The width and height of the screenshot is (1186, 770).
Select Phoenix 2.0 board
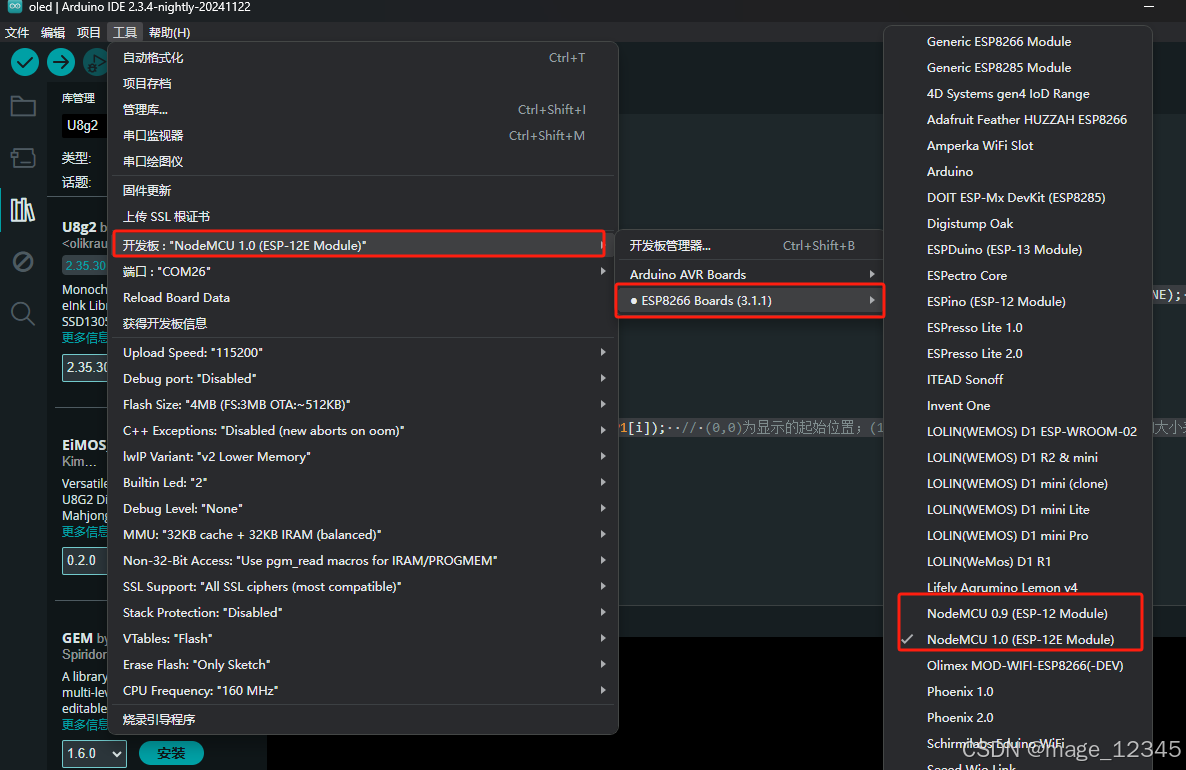click(x=1017, y=718)
